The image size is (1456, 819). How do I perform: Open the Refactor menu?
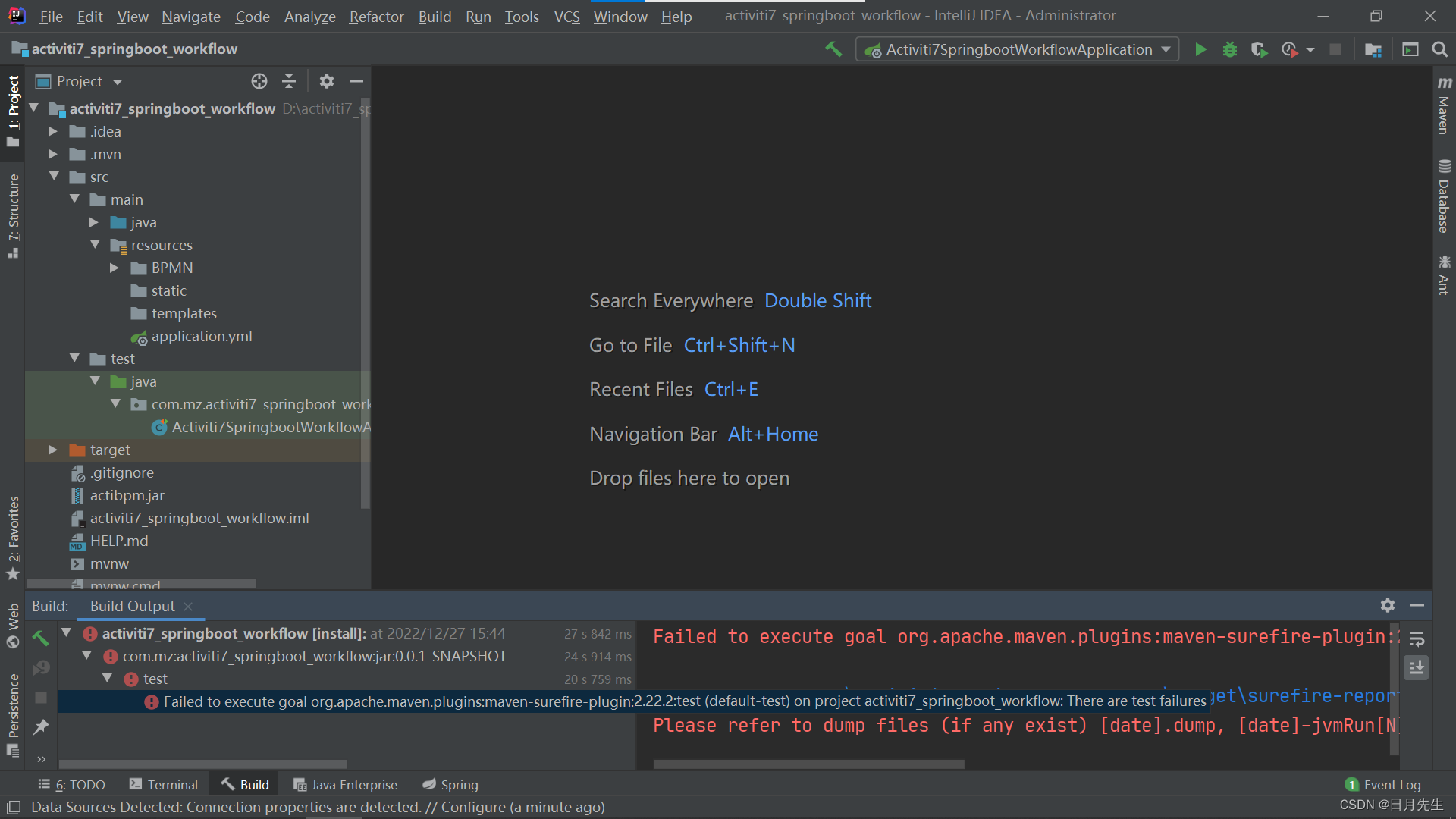pyautogui.click(x=376, y=16)
